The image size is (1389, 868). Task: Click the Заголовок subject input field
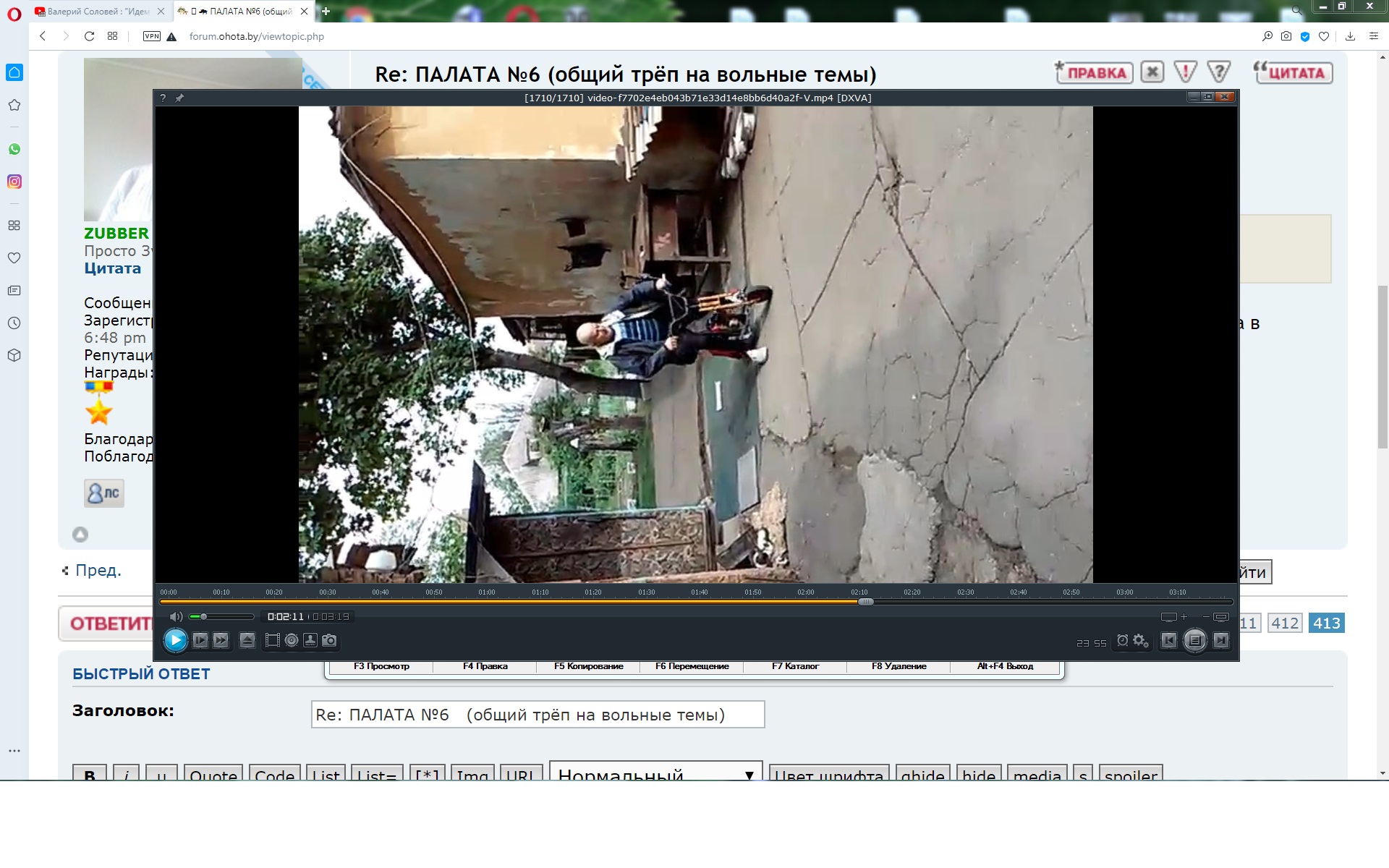click(x=538, y=715)
